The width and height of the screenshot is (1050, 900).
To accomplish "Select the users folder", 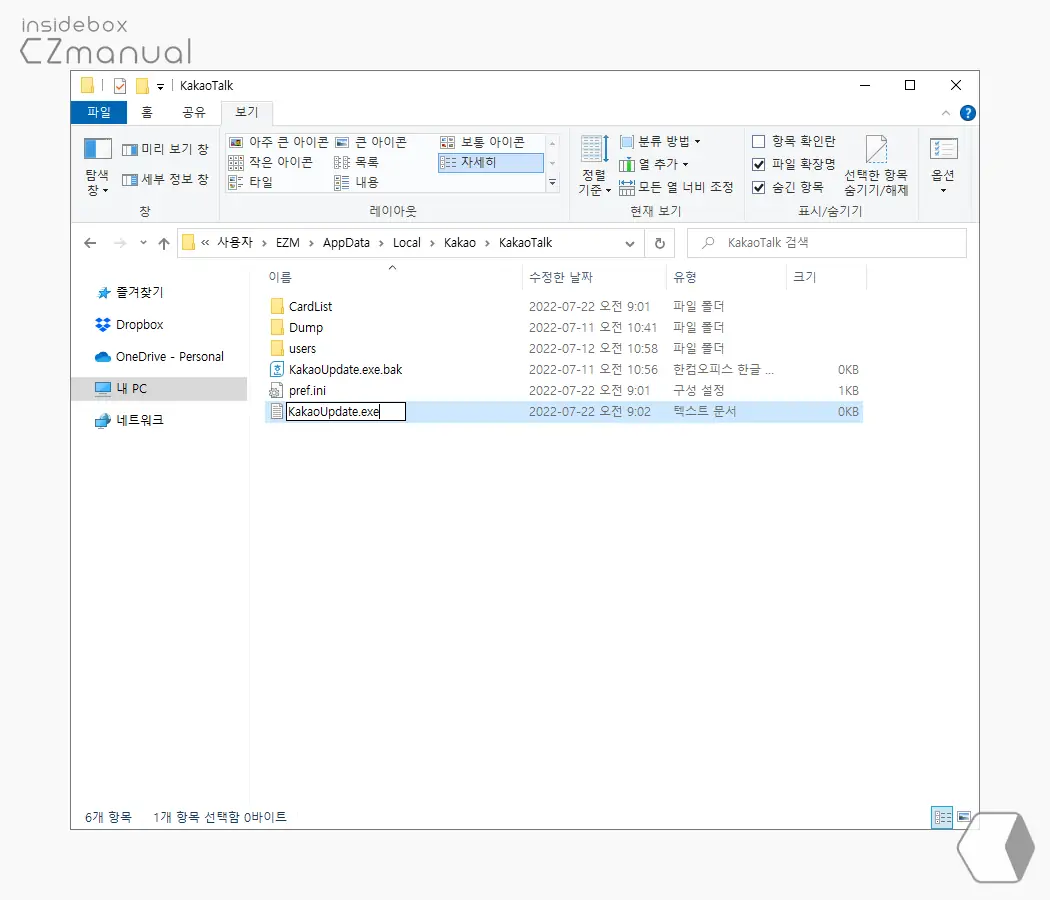I will pos(302,349).
